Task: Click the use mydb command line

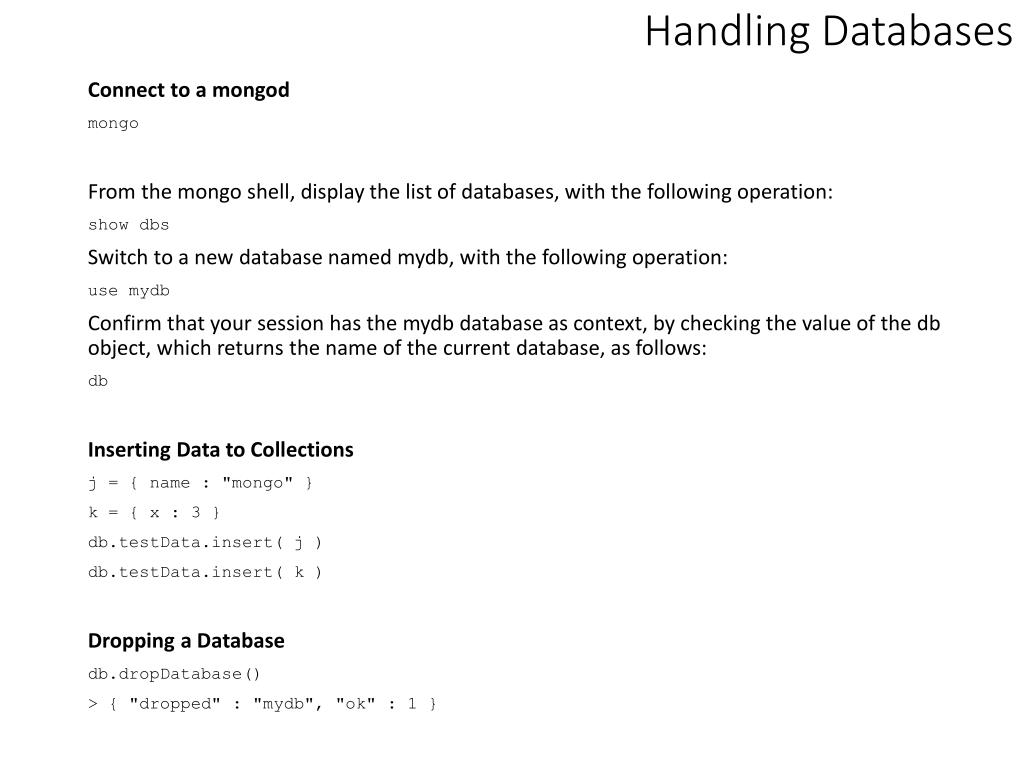Action: coord(129,291)
